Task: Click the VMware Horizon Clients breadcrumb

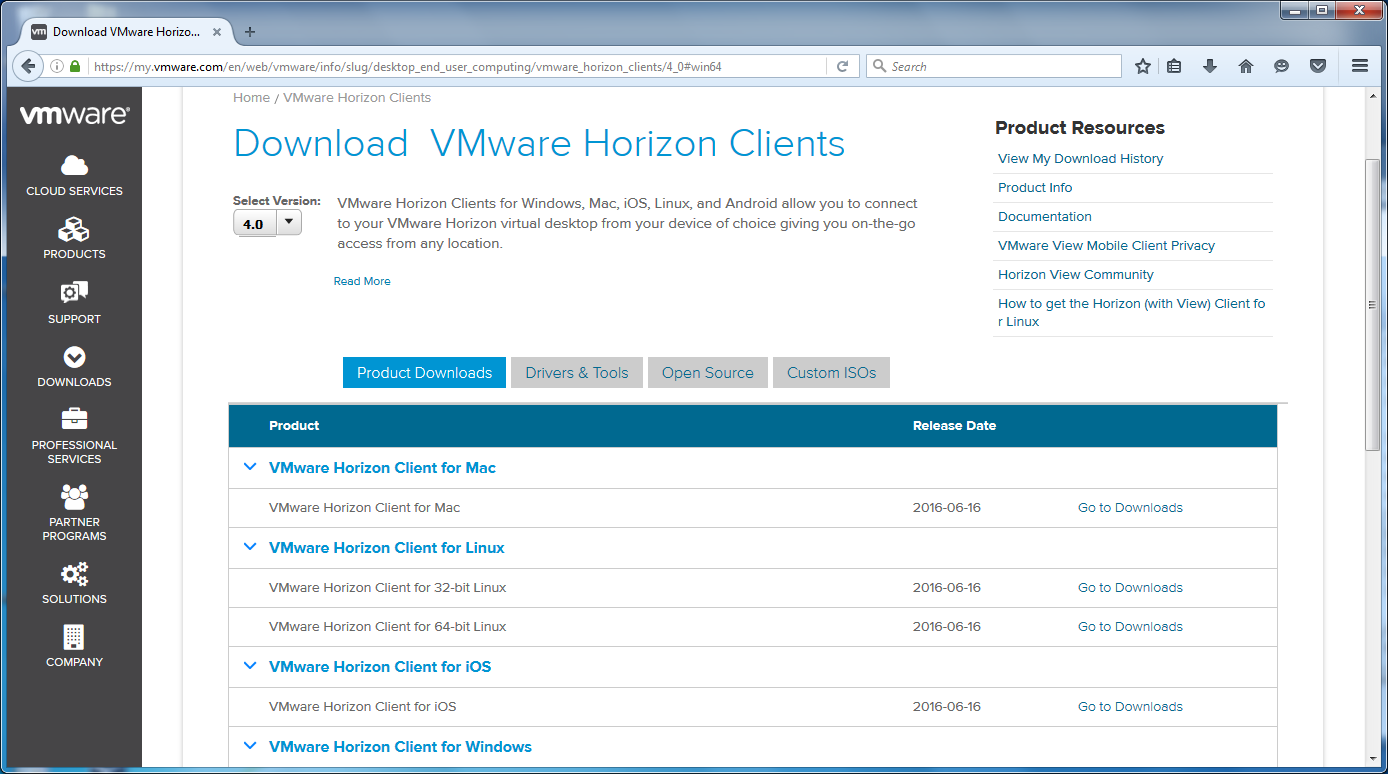Action: pos(357,97)
